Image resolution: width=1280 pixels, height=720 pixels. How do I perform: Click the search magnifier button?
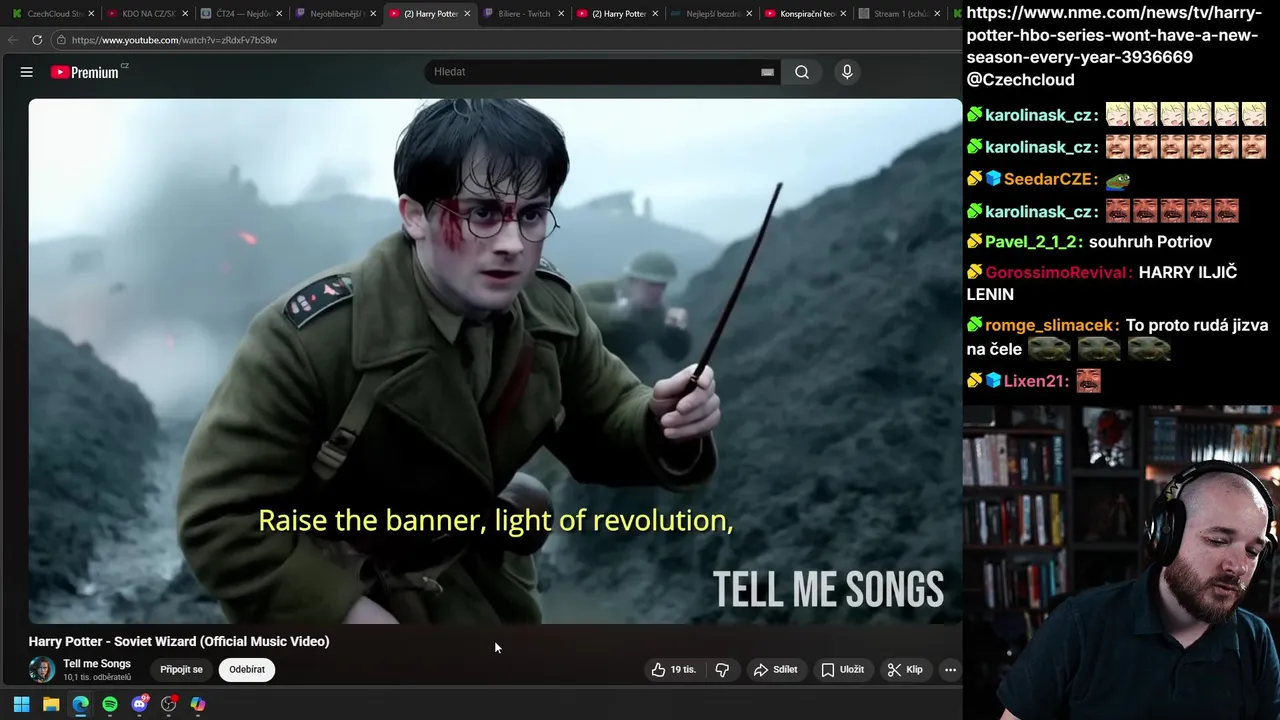click(x=802, y=72)
